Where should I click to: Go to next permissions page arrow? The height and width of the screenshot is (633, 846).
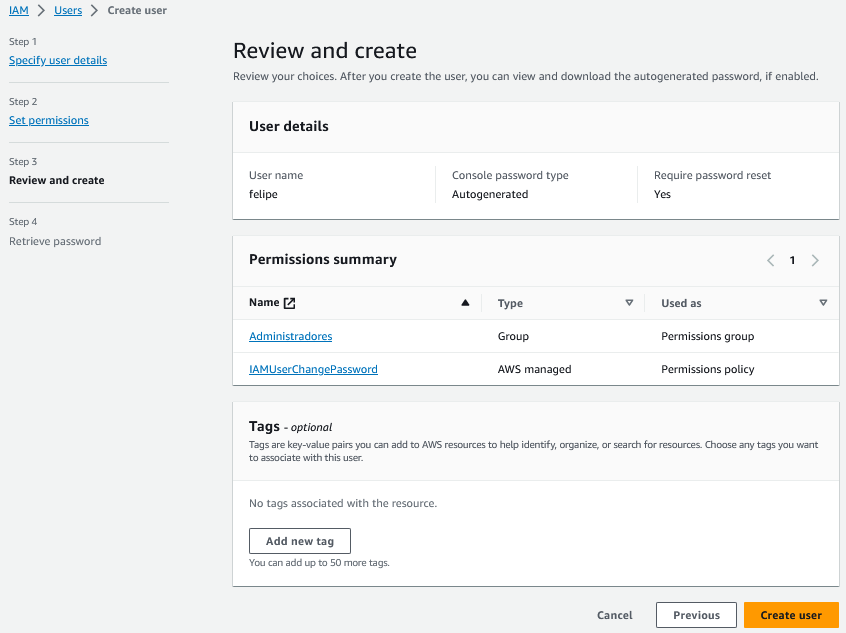click(x=815, y=260)
